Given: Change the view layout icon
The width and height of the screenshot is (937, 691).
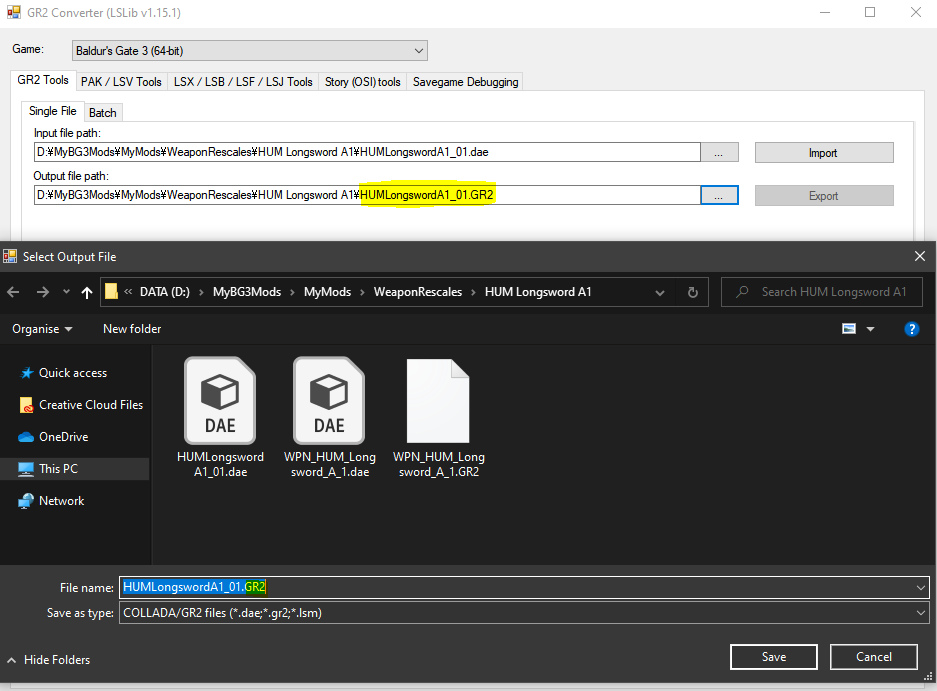Looking at the screenshot, I should click(x=849, y=329).
